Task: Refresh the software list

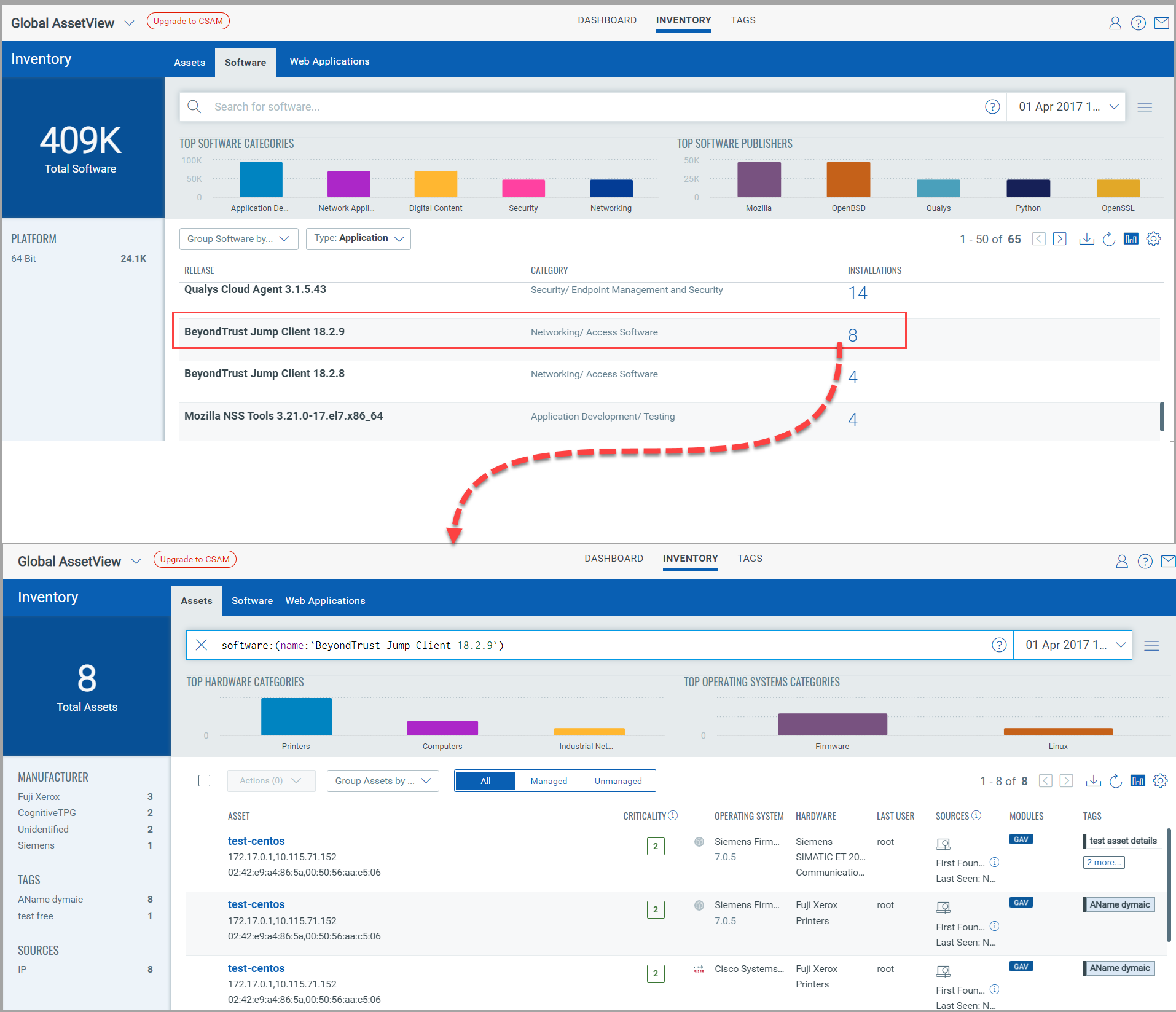Action: [1109, 239]
